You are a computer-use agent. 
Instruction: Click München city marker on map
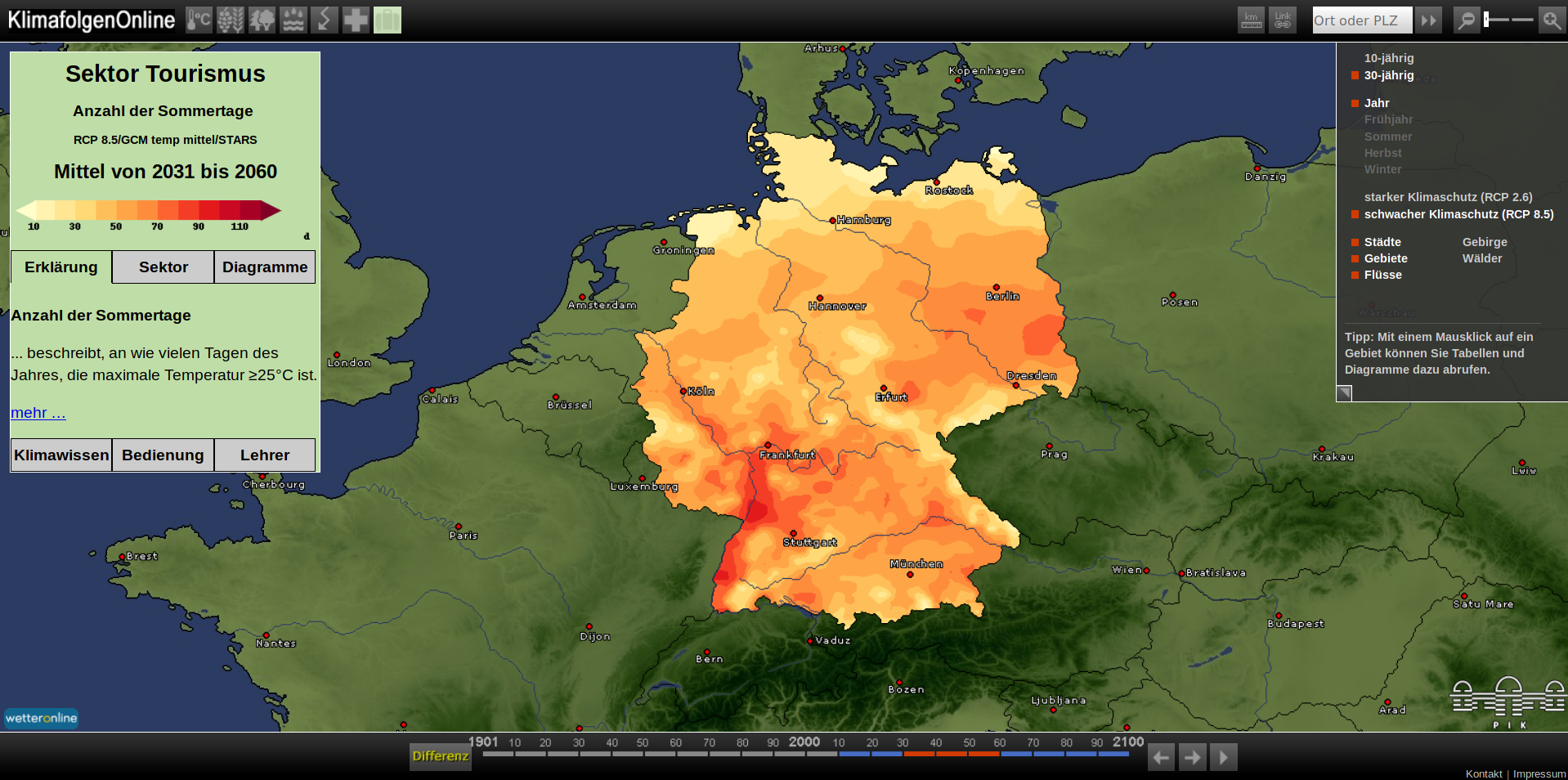910,574
